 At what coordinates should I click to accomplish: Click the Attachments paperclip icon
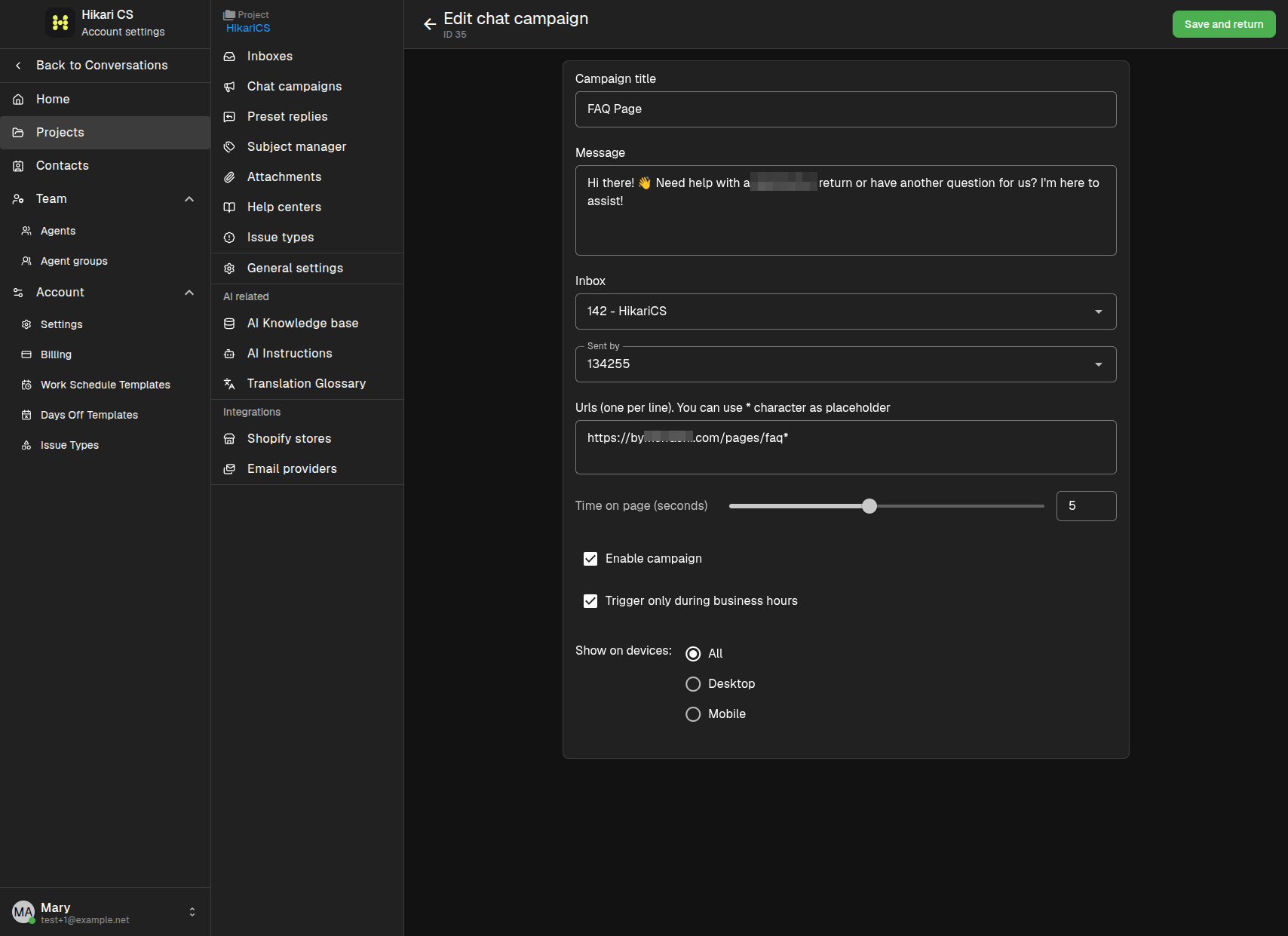229,177
